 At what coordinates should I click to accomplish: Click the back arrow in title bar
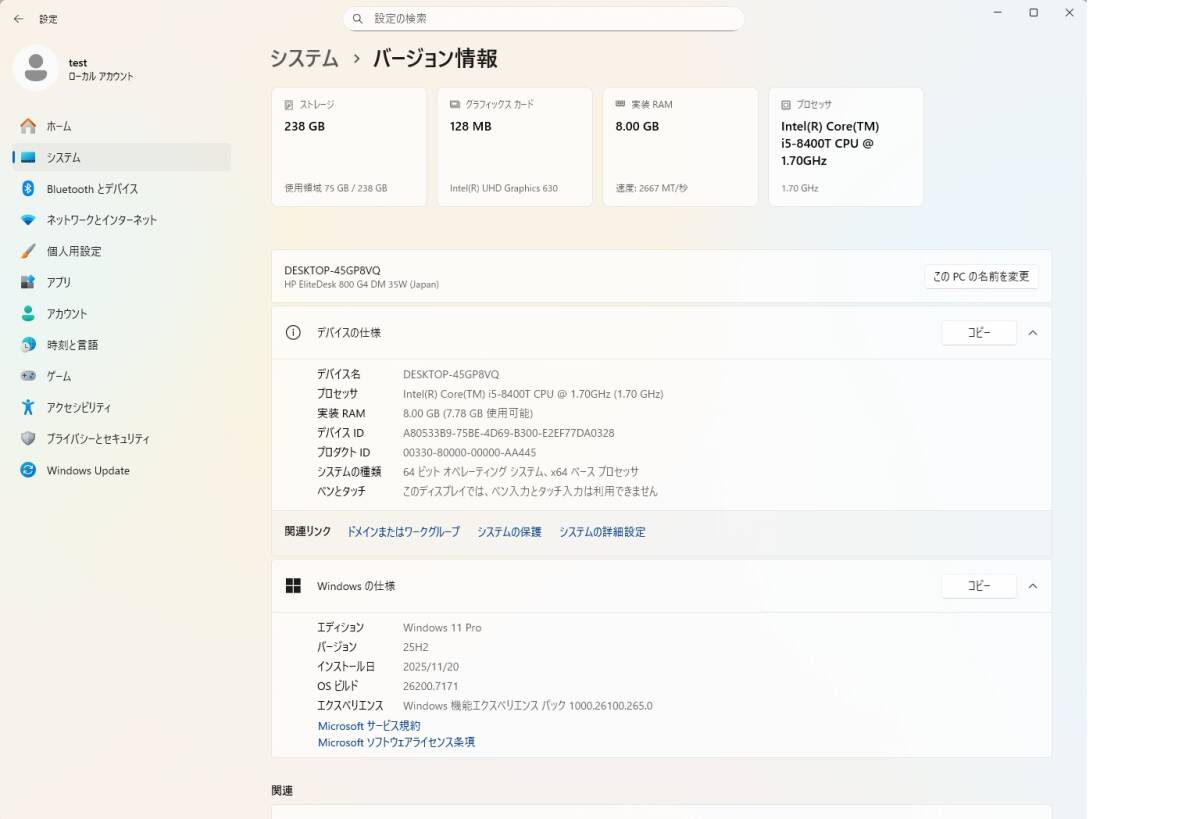(x=18, y=19)
